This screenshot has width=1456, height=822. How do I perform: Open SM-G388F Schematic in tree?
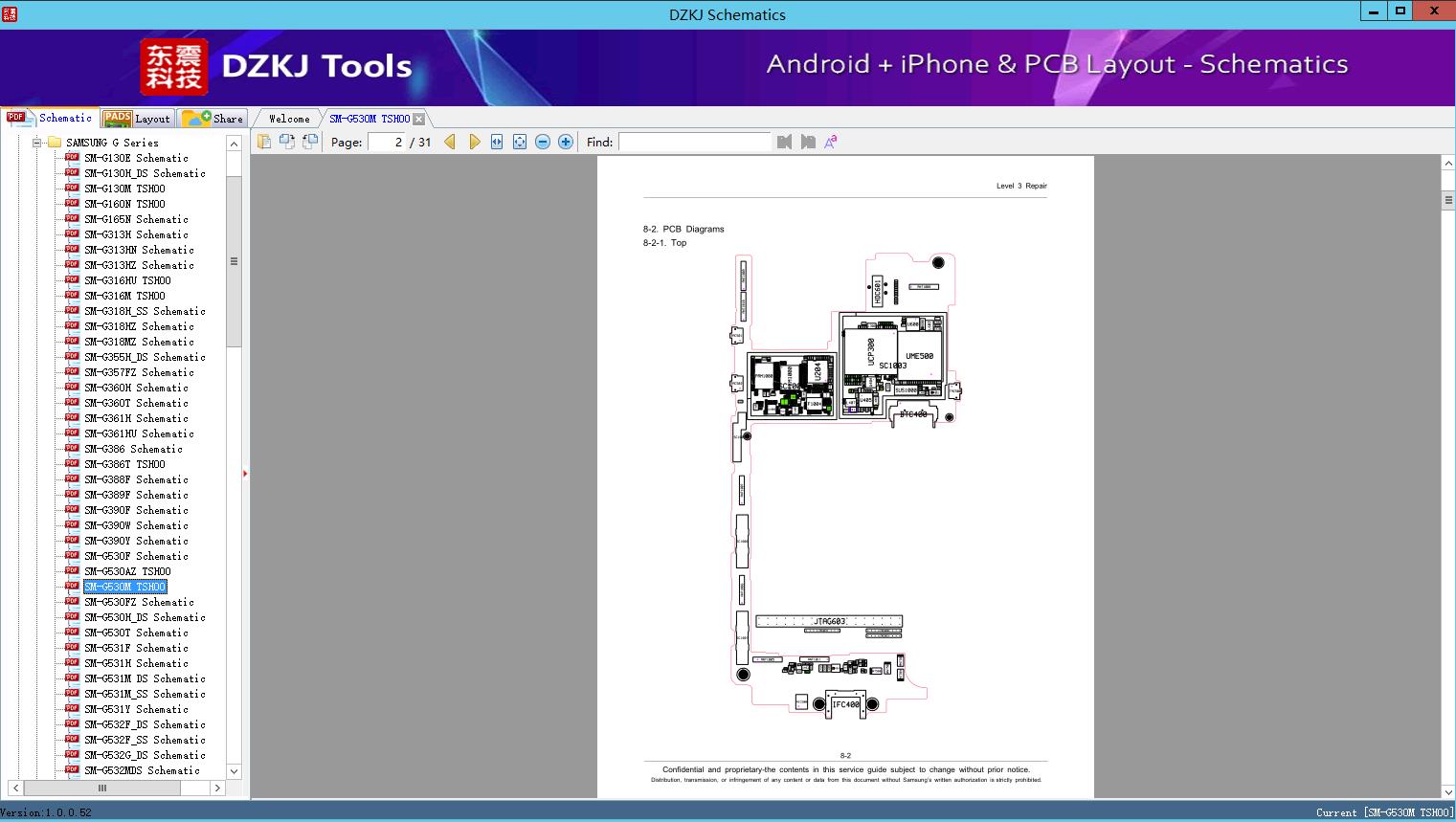136,479
